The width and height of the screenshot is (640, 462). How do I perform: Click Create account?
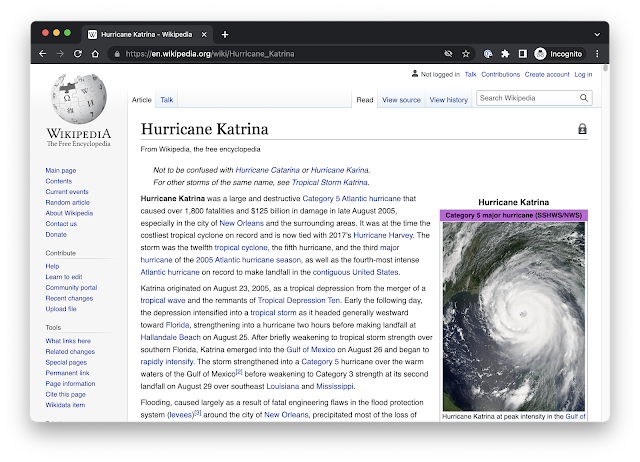pos(547,74)
